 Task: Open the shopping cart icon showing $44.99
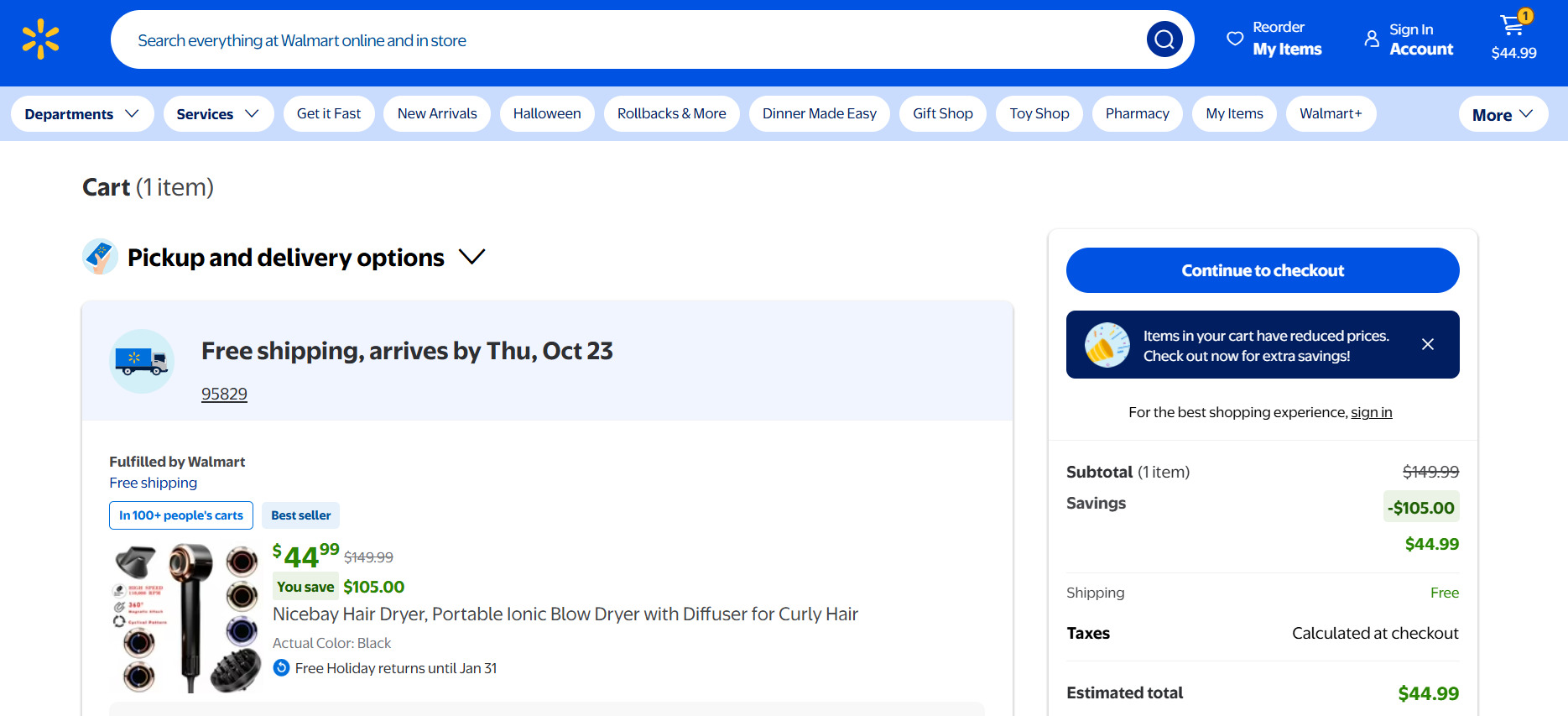point(1513,27)
